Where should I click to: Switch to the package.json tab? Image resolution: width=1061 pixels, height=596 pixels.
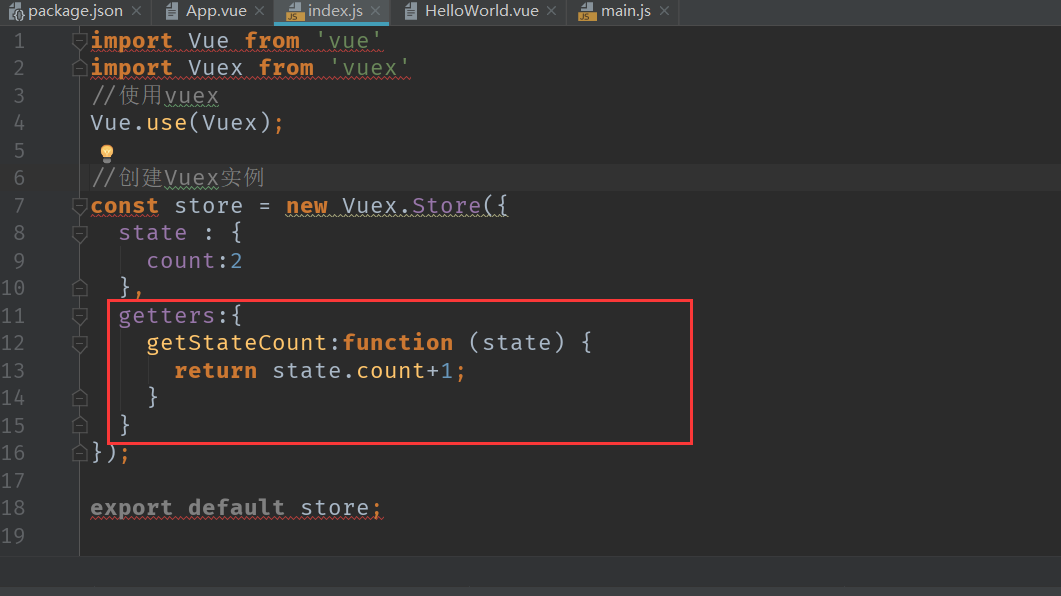coord(74,12)
